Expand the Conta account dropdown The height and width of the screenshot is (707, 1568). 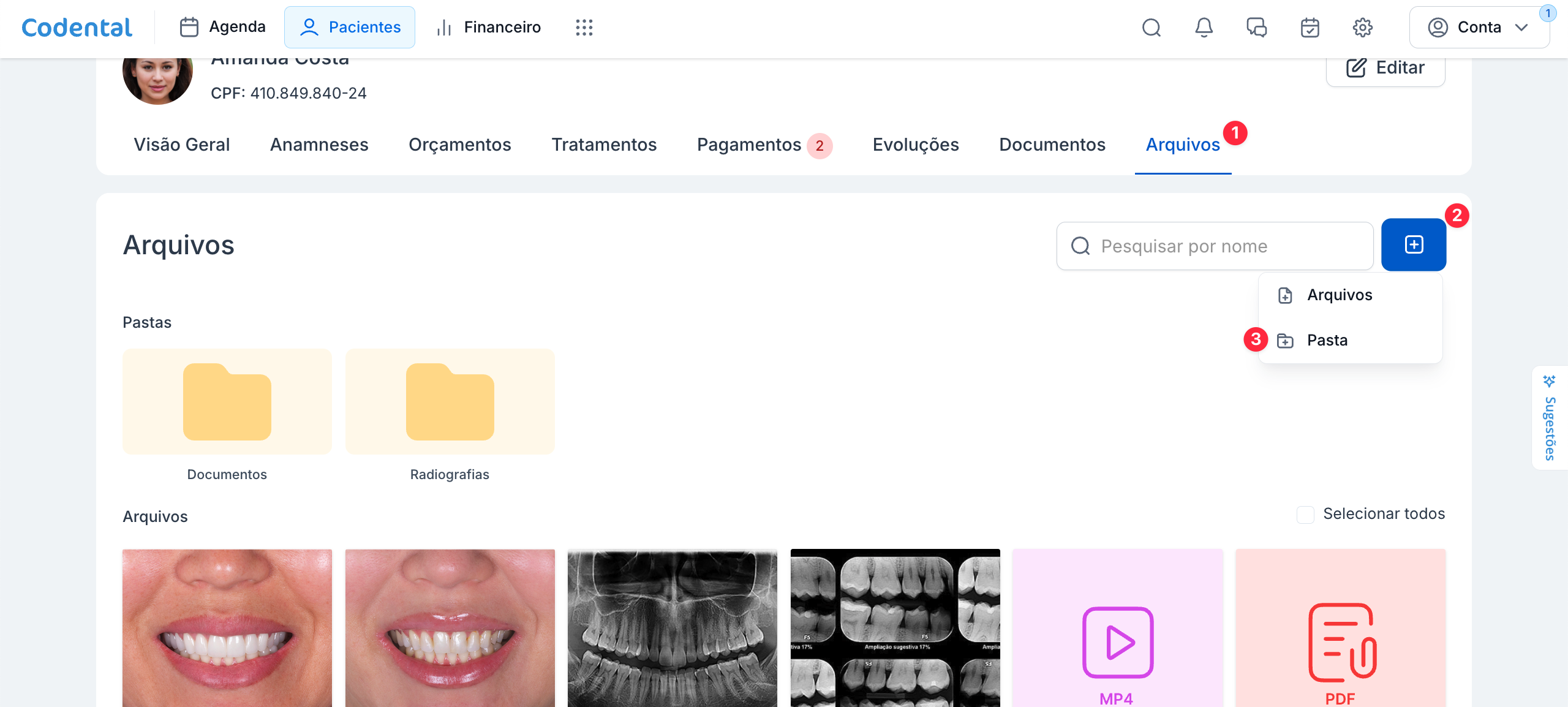coord(1479,28)
